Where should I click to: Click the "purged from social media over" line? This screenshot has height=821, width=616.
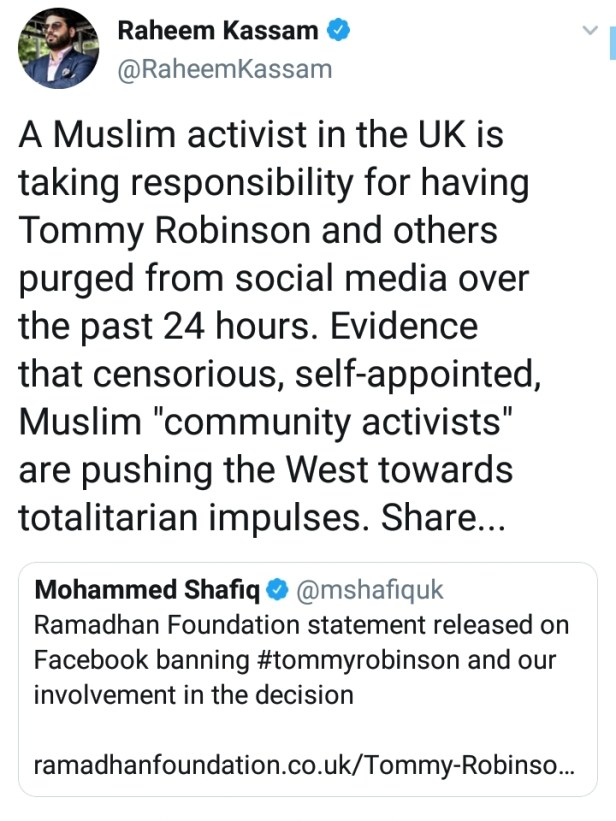pos(258,279)
